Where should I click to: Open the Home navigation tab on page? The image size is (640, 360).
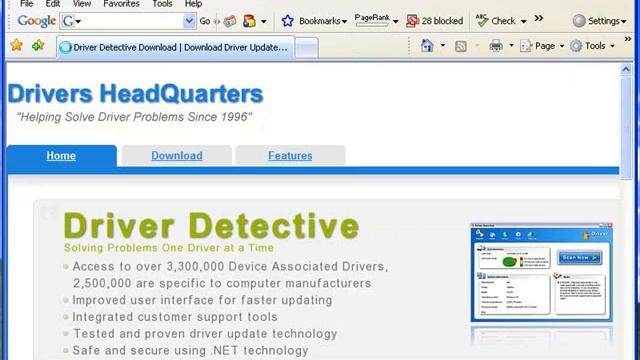(x=61, y=156)
